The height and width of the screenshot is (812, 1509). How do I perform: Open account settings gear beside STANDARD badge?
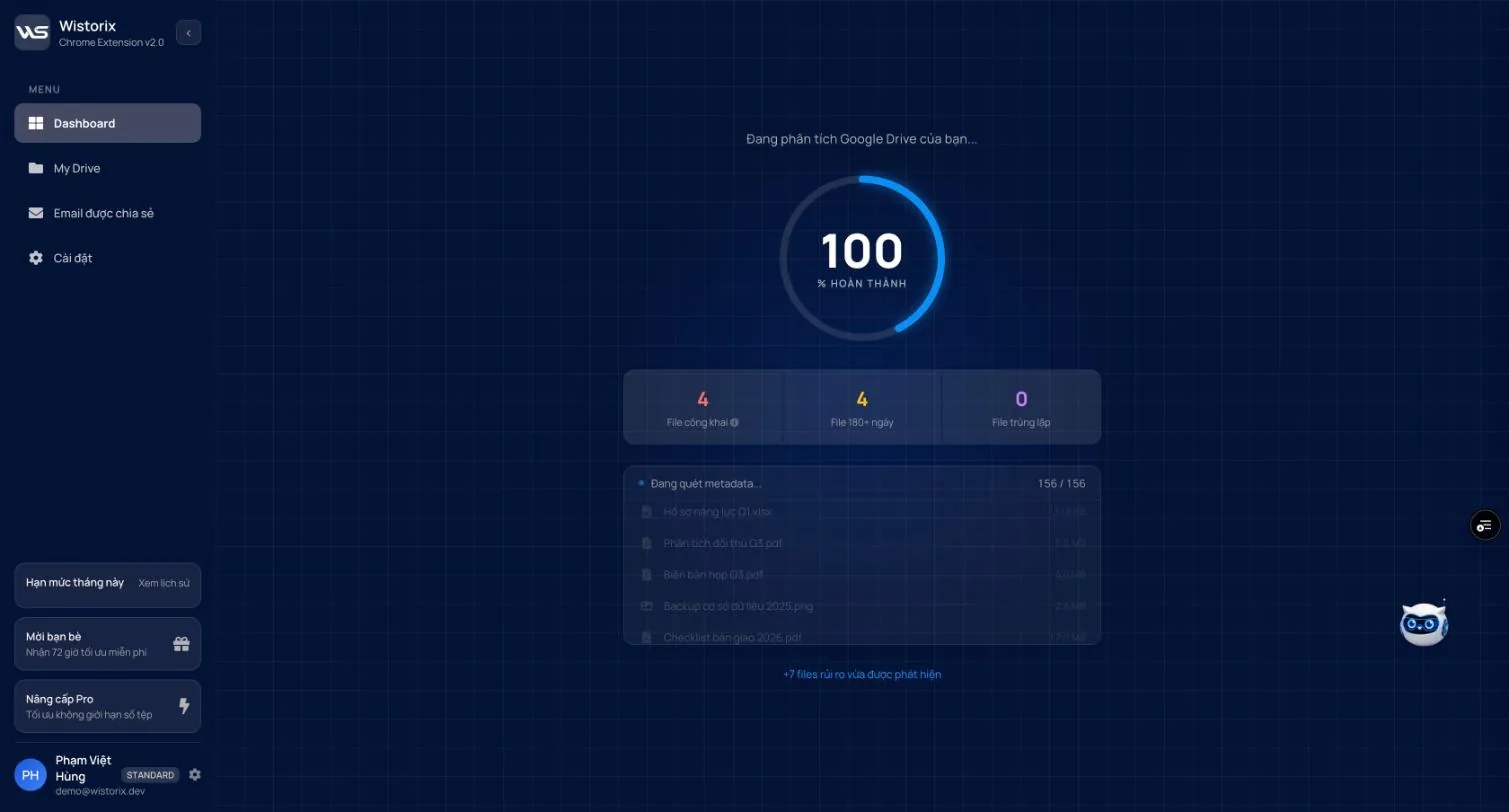[195, 775]
